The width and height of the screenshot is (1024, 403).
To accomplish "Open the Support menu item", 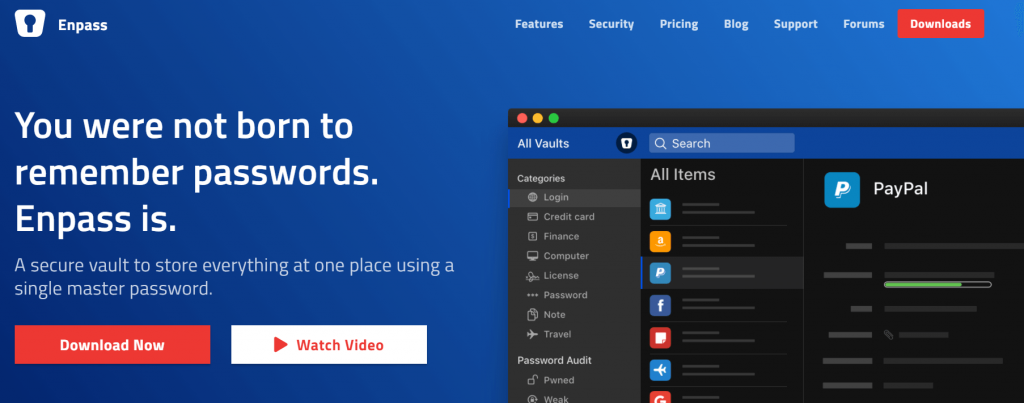I will tap(795, 24).
